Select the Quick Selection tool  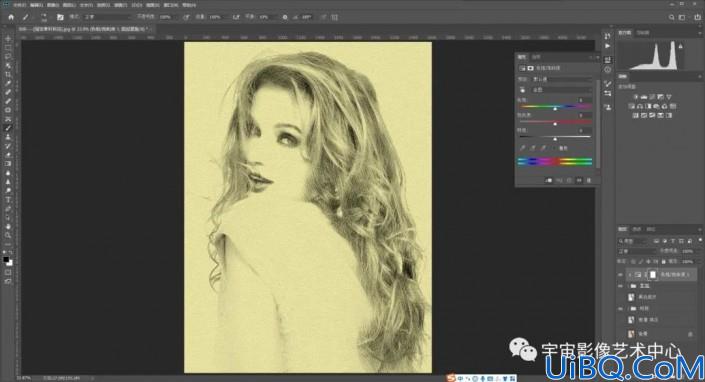(8, 66)
